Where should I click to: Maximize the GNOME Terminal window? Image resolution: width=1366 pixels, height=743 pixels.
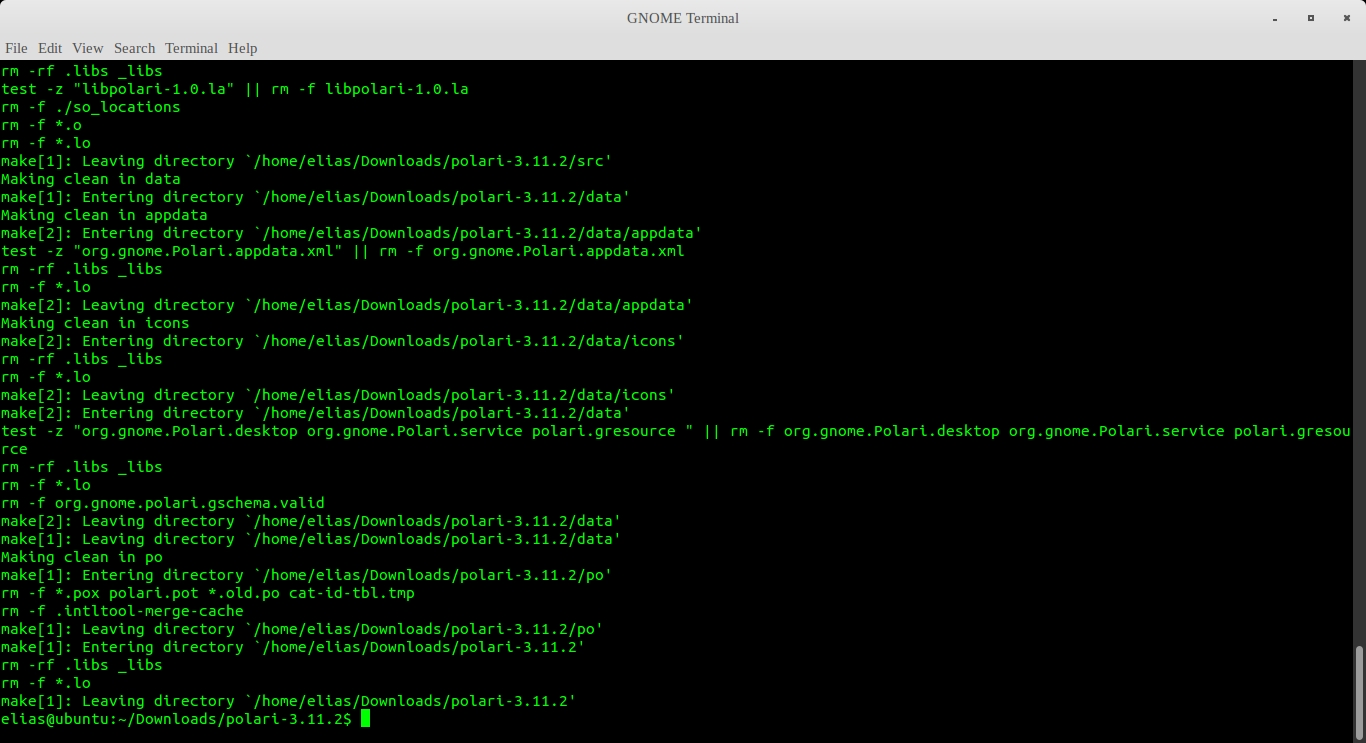1311,18
